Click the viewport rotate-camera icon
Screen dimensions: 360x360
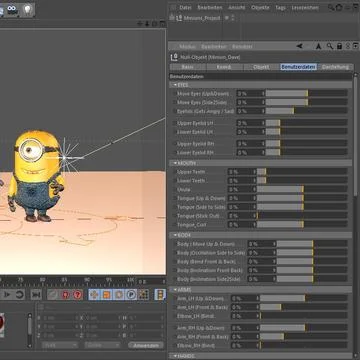155,24
